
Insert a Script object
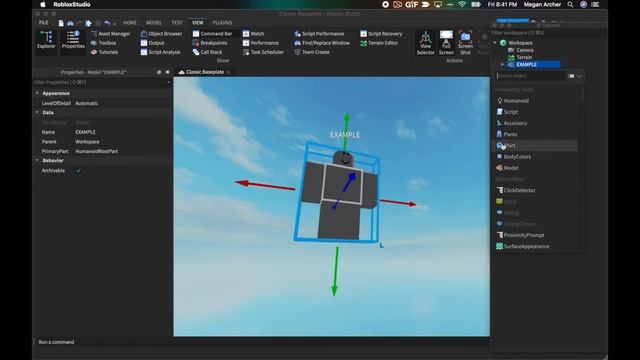click(536, 112)
